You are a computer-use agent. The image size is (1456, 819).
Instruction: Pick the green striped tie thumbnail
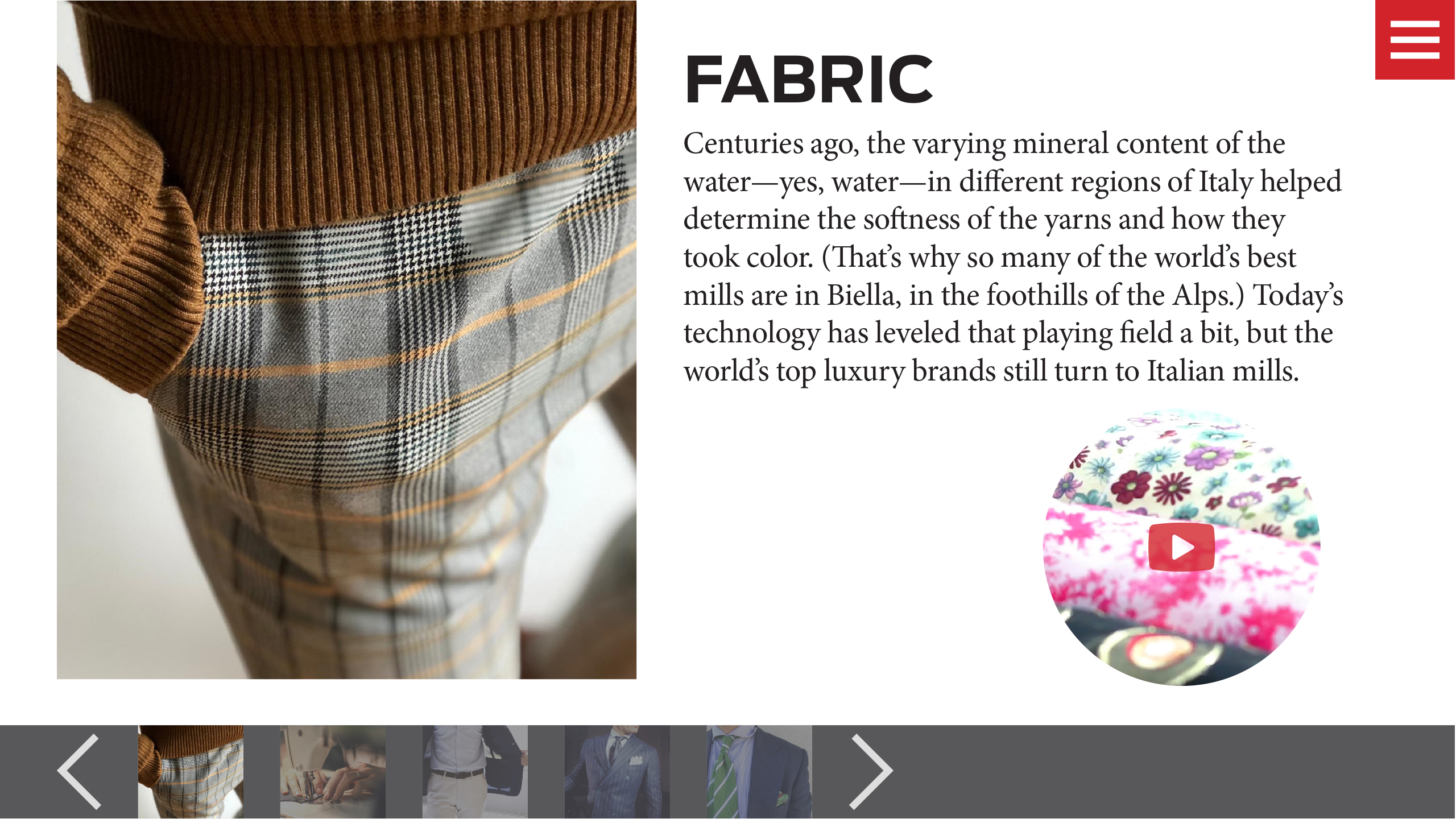[x=759, y=772]
